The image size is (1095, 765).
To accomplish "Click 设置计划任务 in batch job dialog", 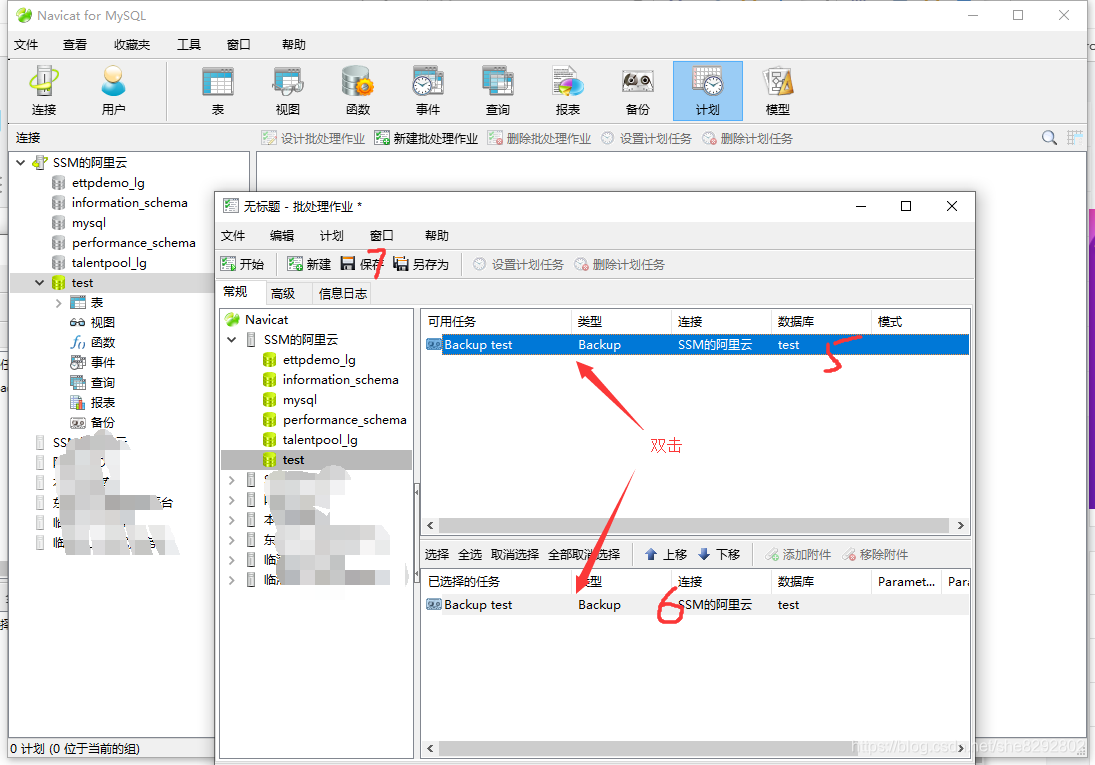I will click(518, 264).
